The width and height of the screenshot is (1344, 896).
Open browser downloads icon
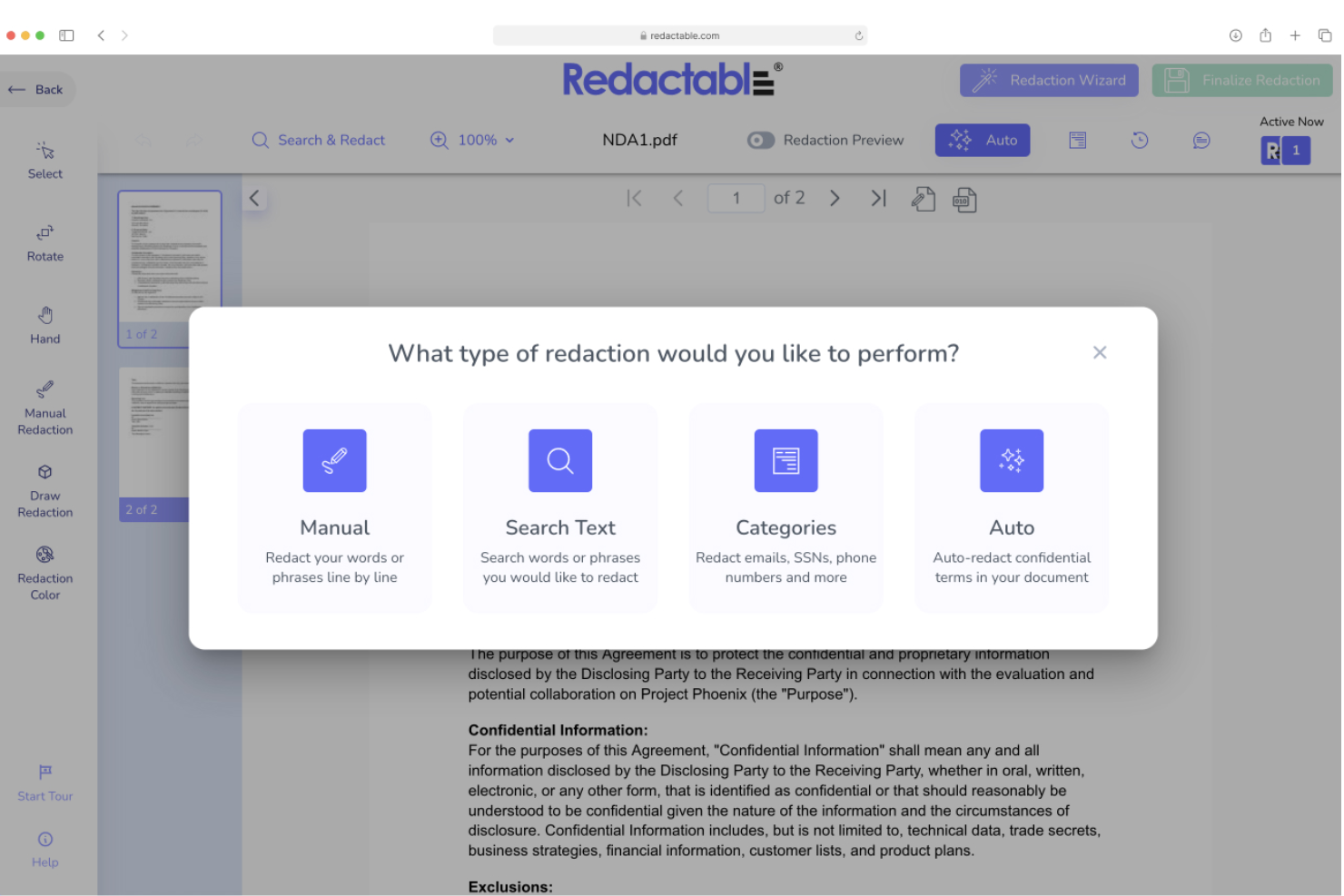1235,35
